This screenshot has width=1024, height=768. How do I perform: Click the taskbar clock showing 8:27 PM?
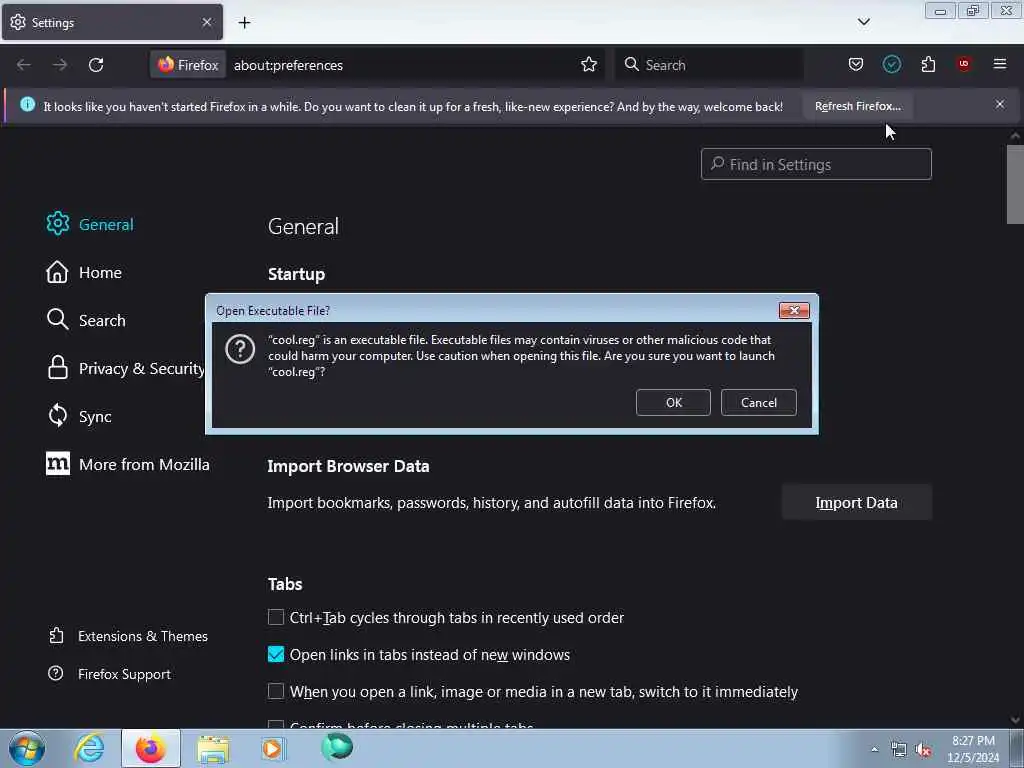(x=973, y=749)
